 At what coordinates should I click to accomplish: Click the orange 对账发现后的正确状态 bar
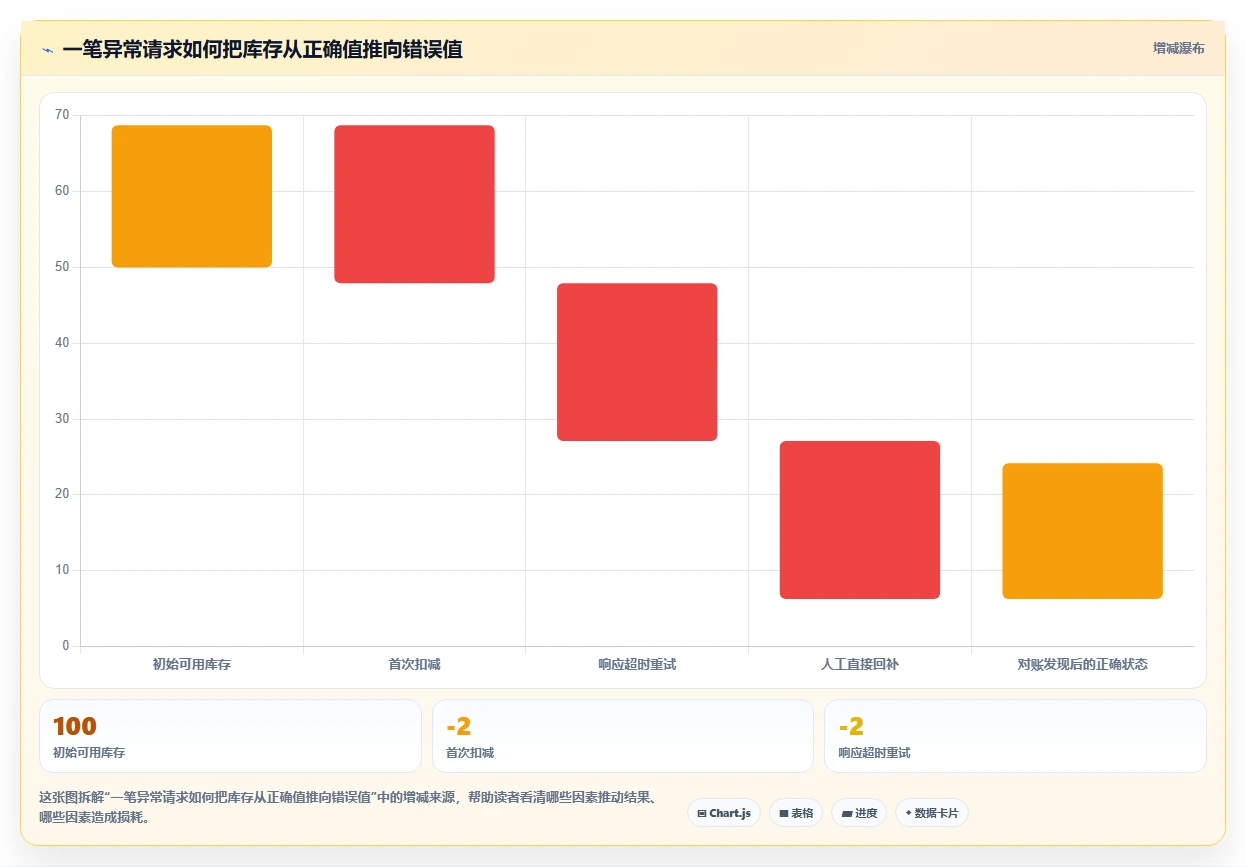coord(1082,531)
